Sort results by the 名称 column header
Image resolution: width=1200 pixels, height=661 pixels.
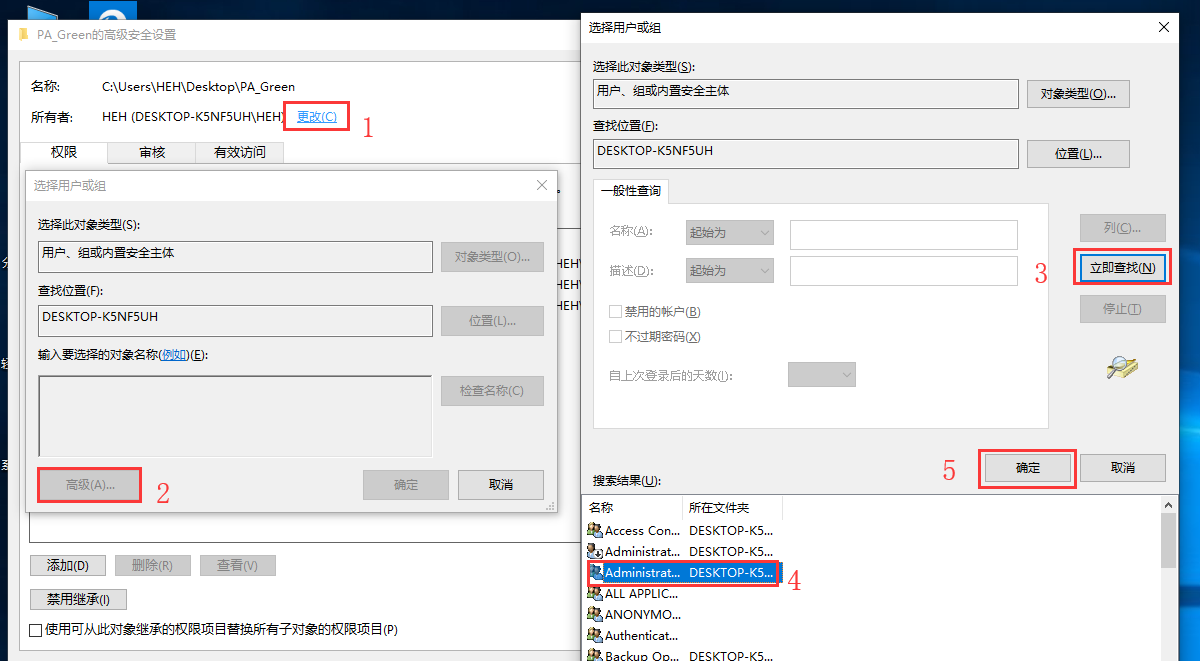pos(632,508)
